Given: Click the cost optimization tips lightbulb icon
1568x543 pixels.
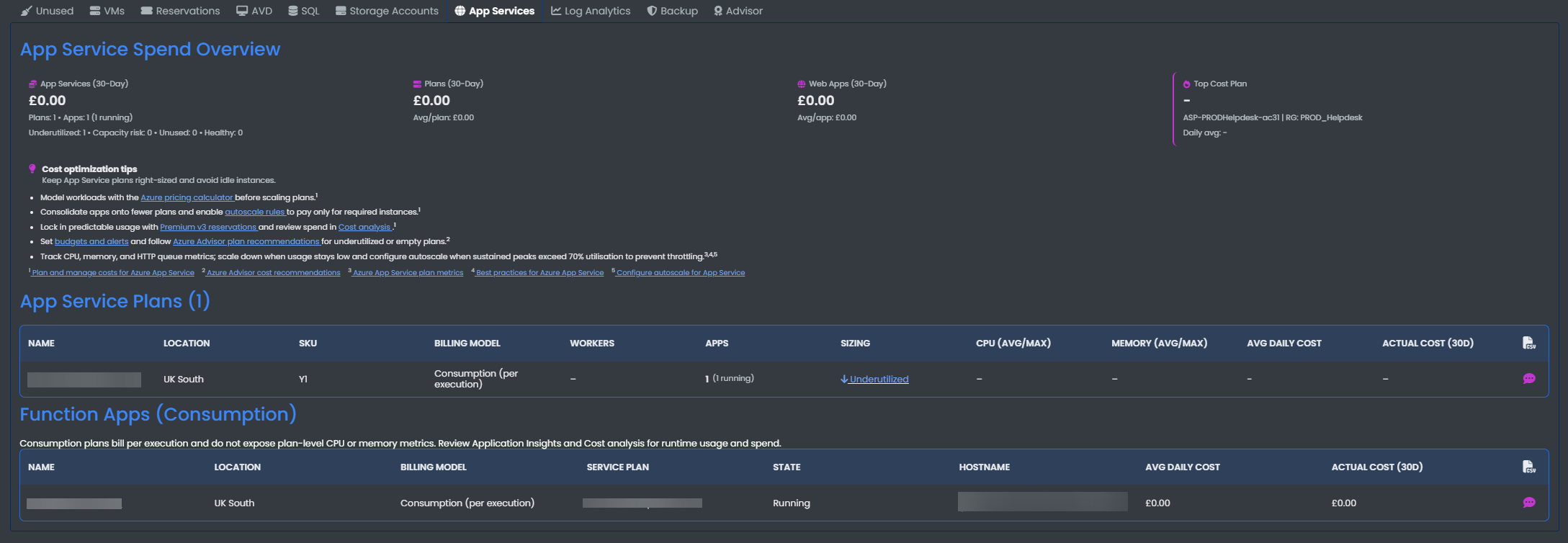Looking at the screenshot, I should pos(32,169).
